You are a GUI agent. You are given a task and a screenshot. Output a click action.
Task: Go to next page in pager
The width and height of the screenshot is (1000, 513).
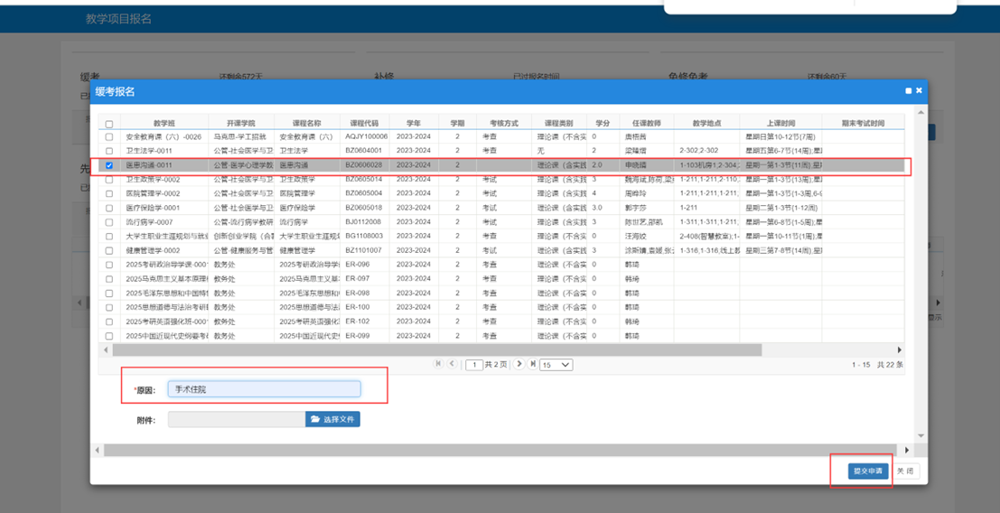pyautogui.click(x=519, y=364)
